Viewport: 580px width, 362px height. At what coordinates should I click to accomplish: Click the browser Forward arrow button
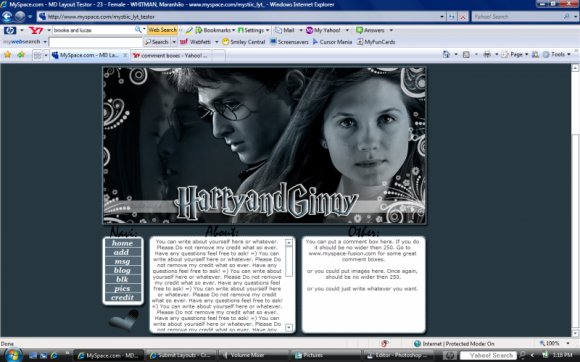tap(20, 16)
